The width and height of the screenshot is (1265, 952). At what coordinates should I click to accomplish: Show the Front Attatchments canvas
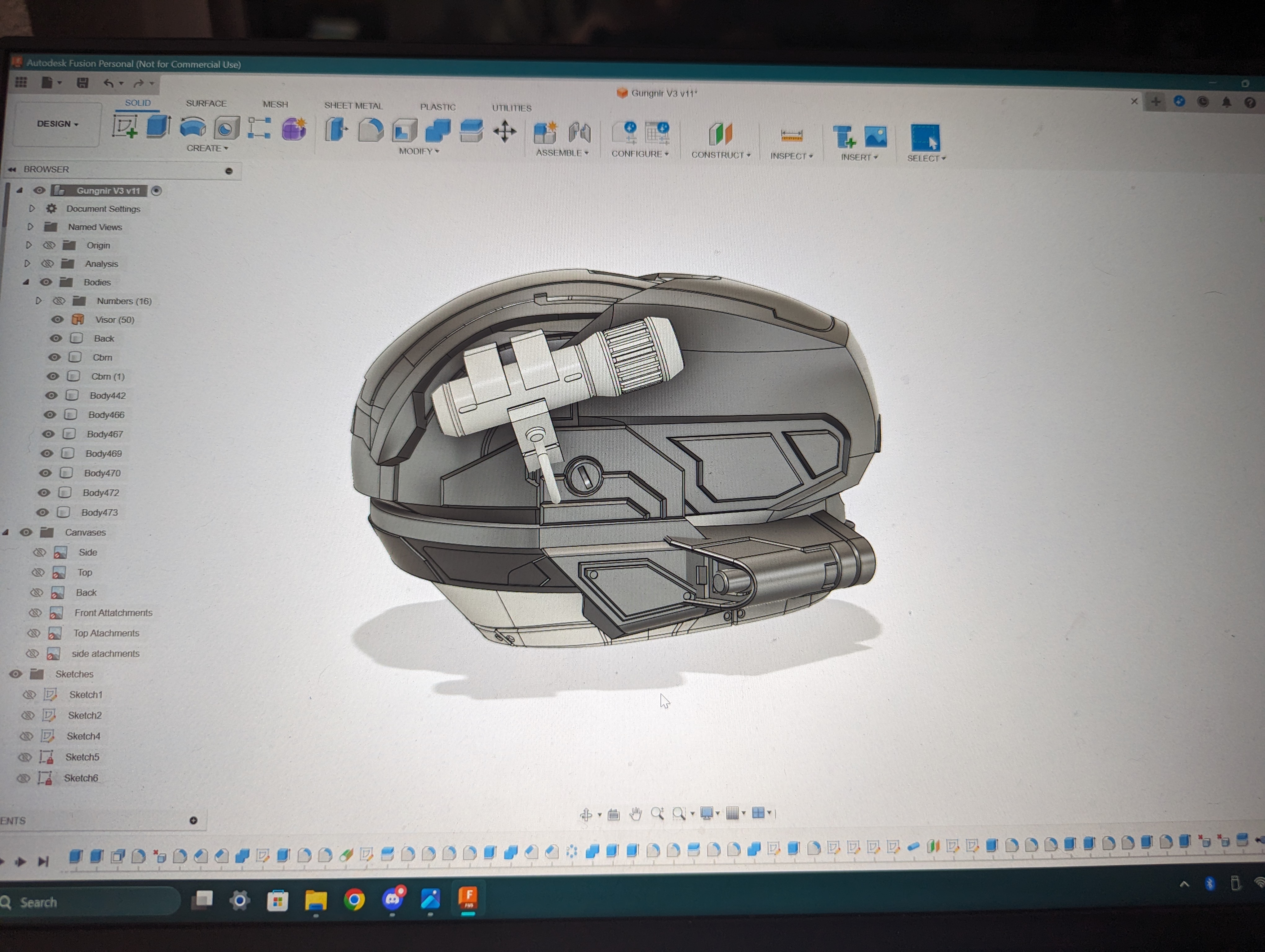tap(35, 613)
